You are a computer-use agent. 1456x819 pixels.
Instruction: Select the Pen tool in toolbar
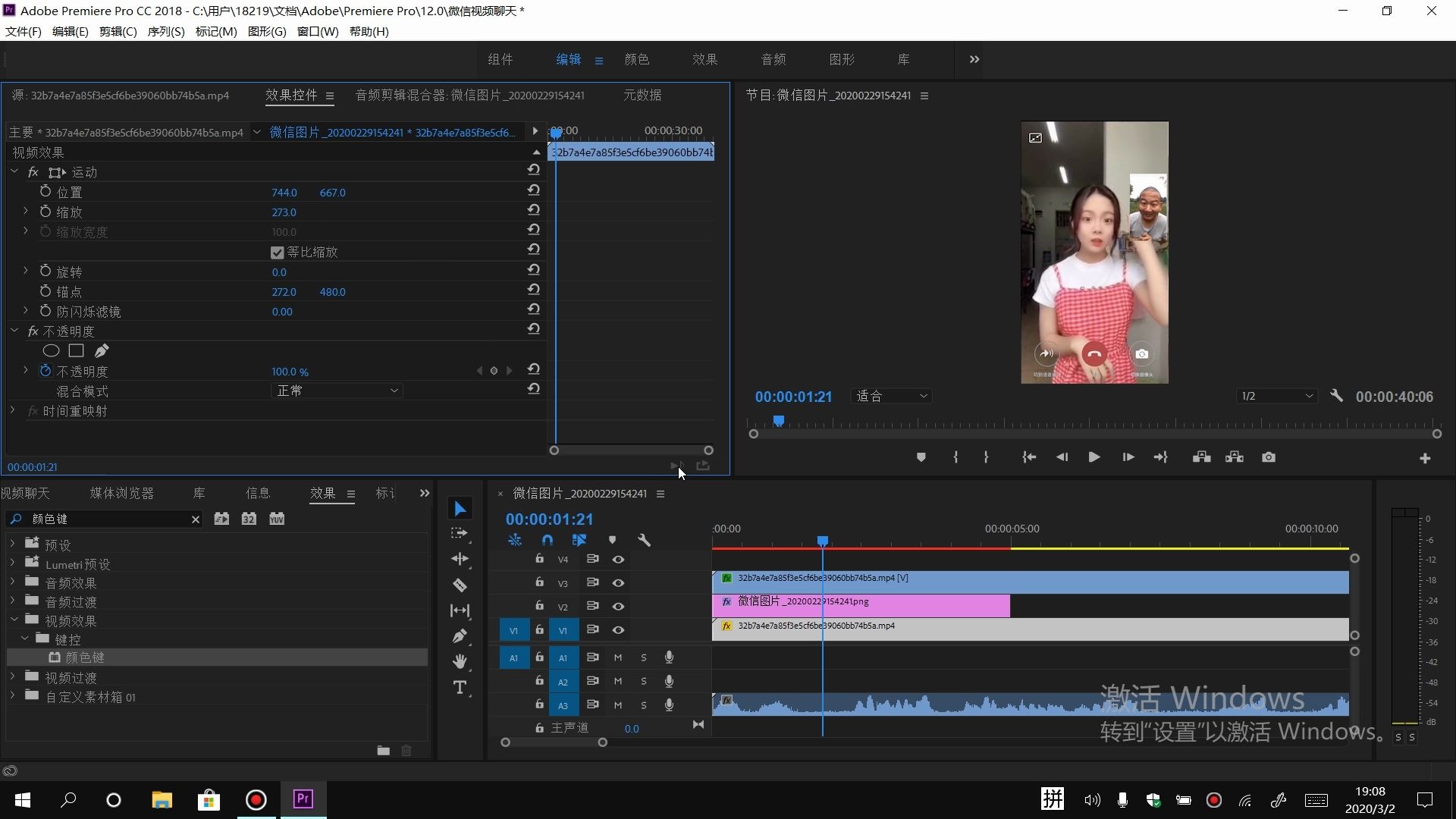460,636
